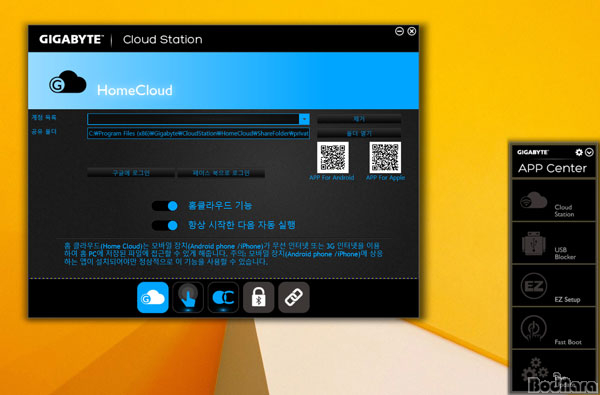Click the 제거 remove button

[x=359, y=119]
